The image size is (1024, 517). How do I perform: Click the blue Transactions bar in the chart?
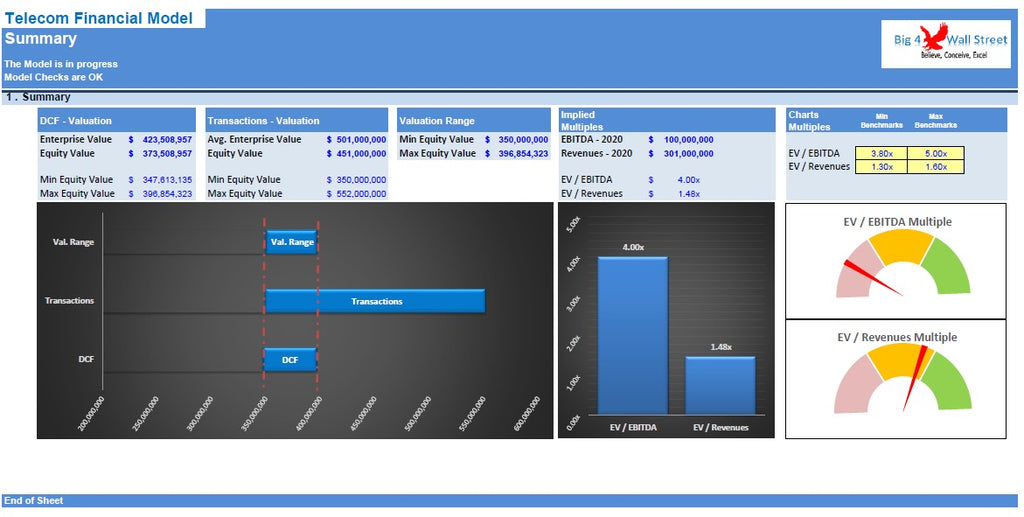(x=376, y=301)
